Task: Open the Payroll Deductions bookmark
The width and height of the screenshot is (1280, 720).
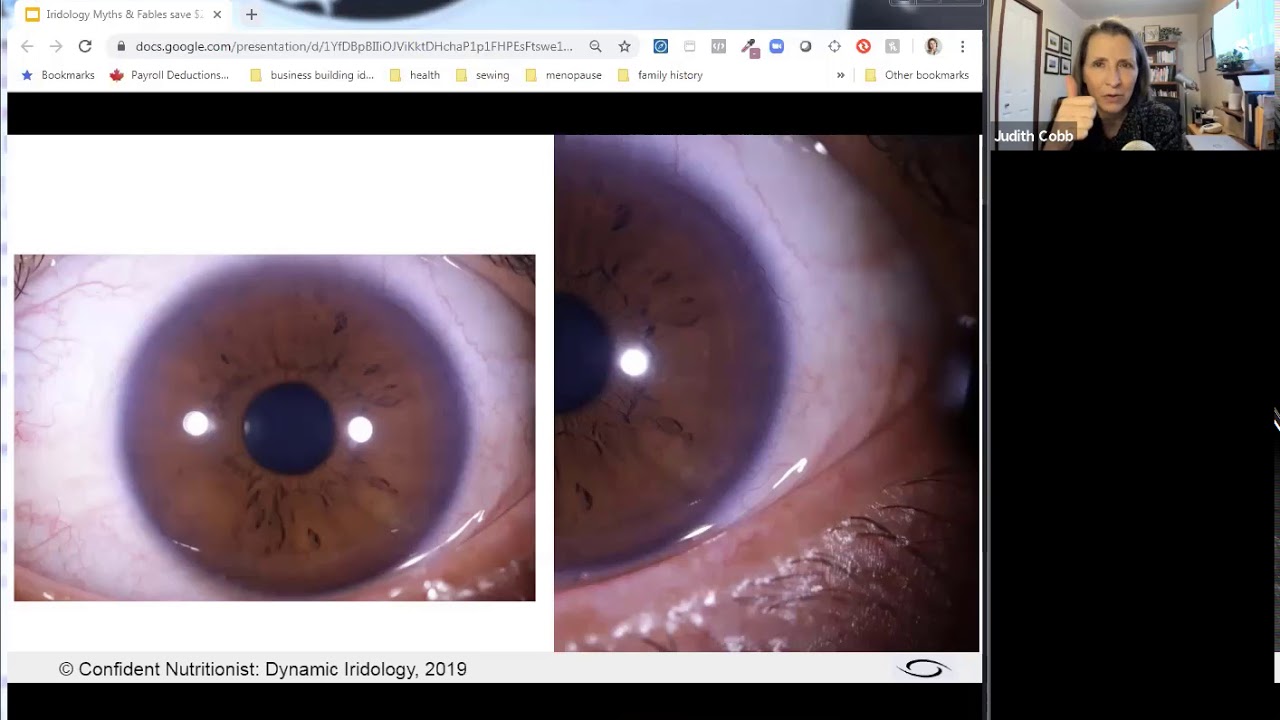Action: tap(169, 75)
